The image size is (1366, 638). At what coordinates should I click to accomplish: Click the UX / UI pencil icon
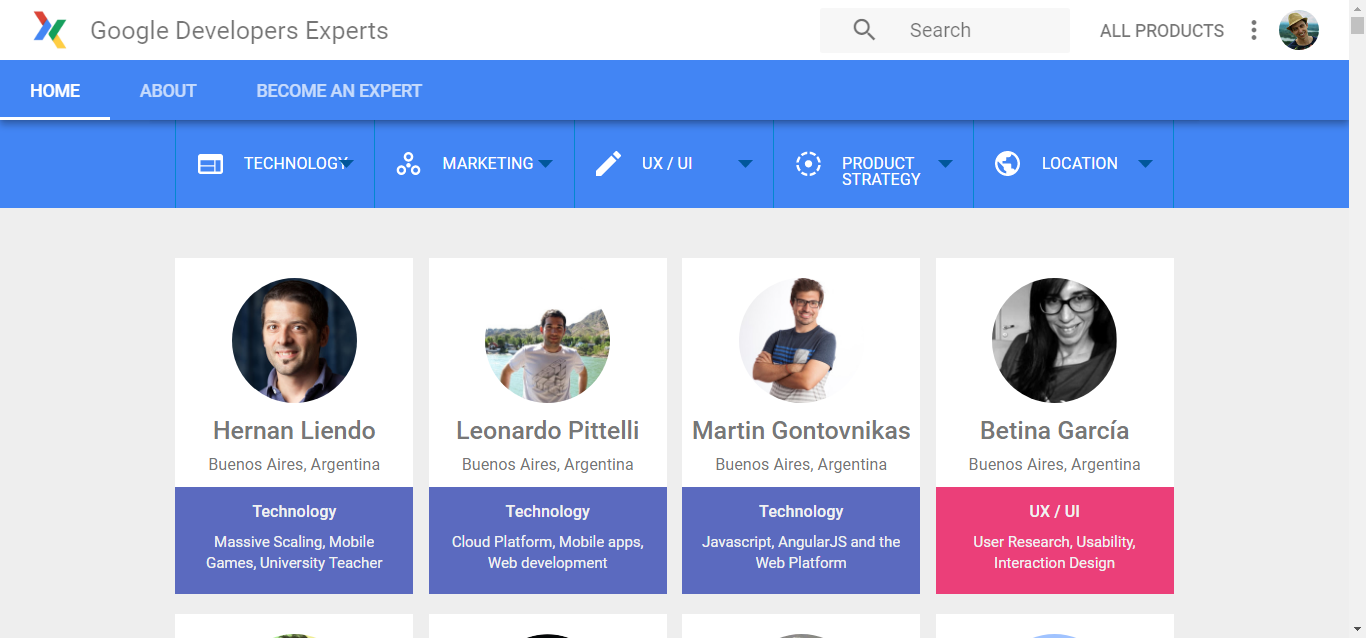[x=608, y=164]
